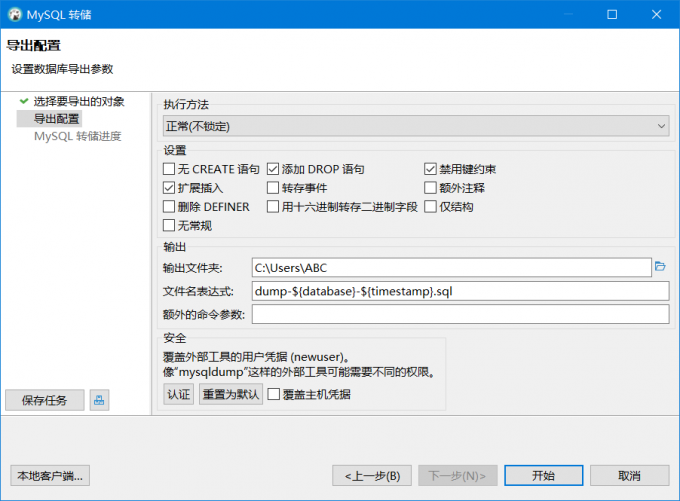Click the 开始 button
Image resolution: width=680 pixels, height=501 pixels.
(543, 476)
